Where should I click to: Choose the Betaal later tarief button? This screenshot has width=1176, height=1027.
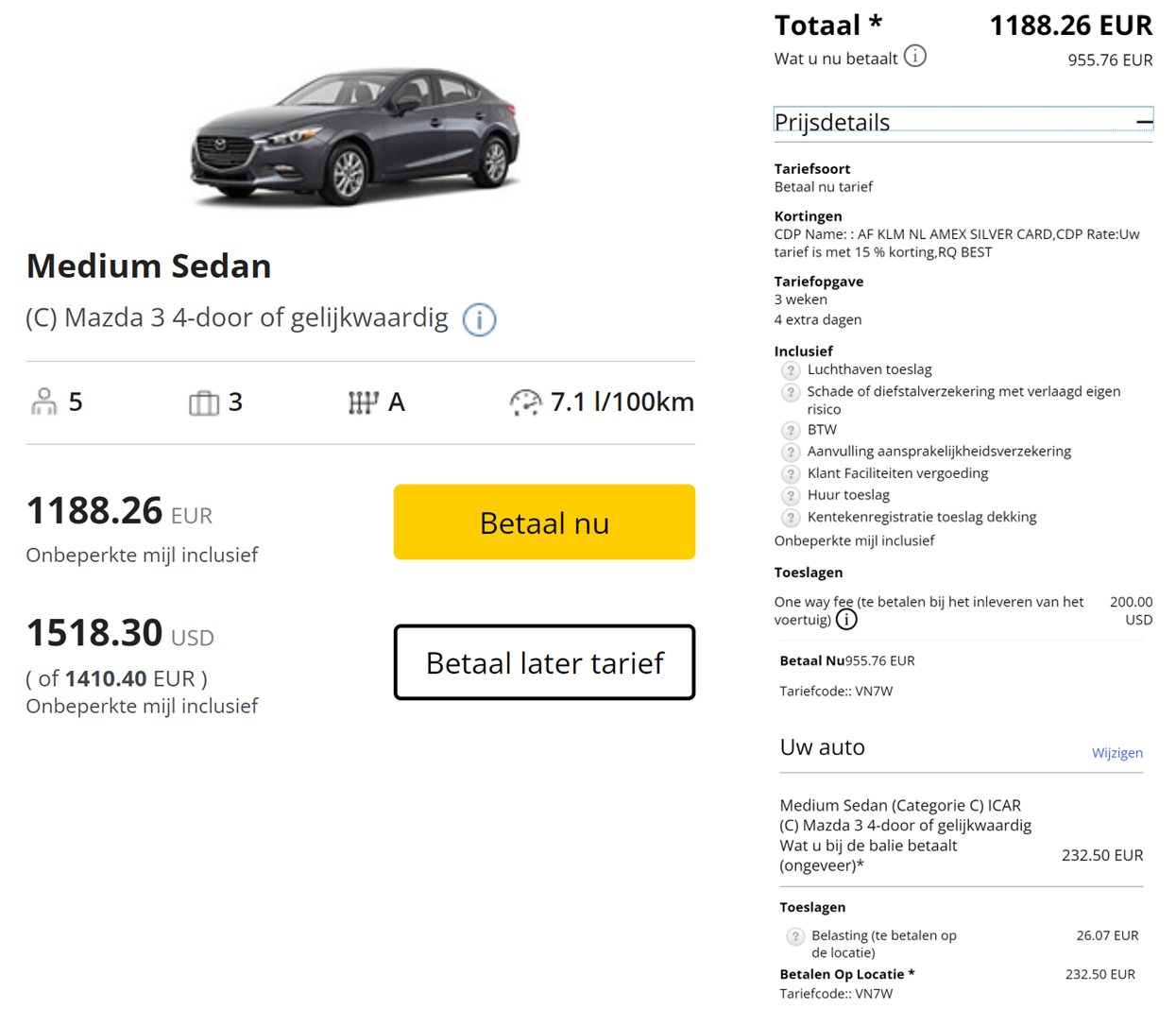click(544, 662)
